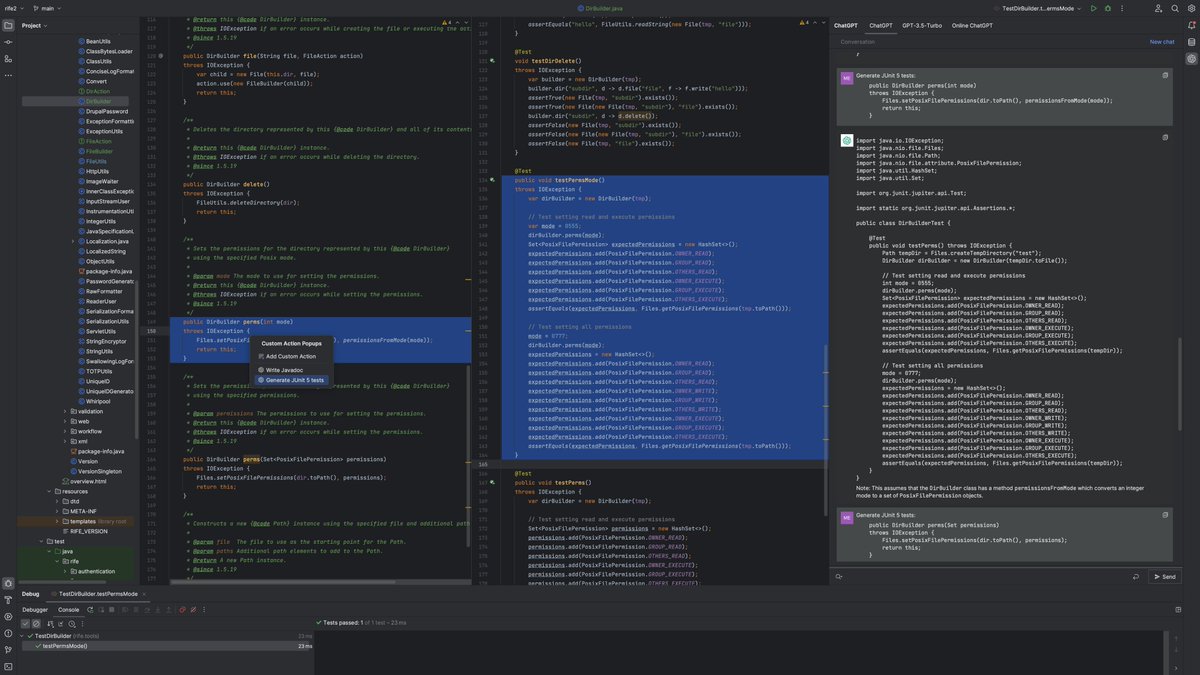Open the Structure tool window icon

[8, 58]
